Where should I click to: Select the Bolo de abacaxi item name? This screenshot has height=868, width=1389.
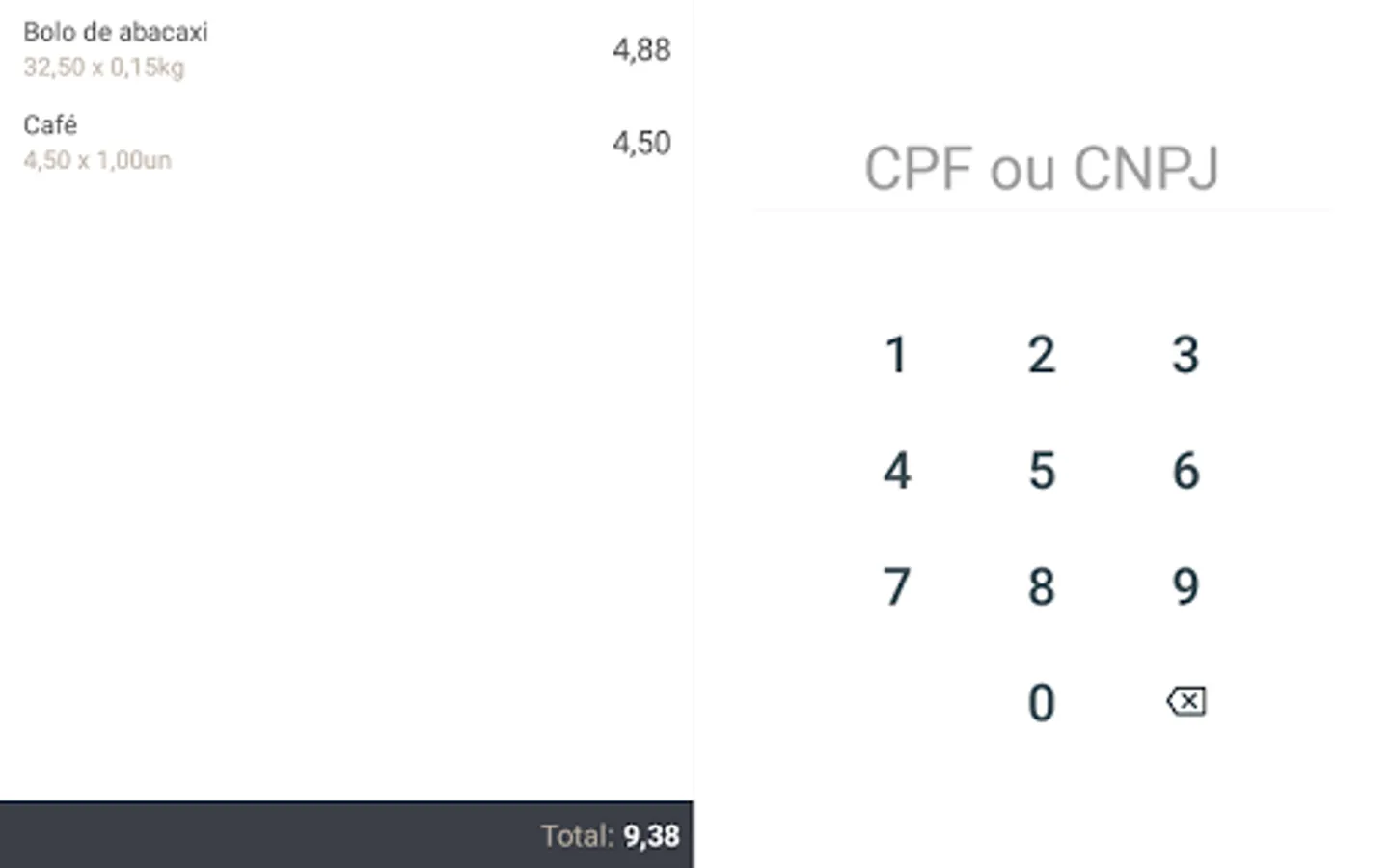pos(116,32)
